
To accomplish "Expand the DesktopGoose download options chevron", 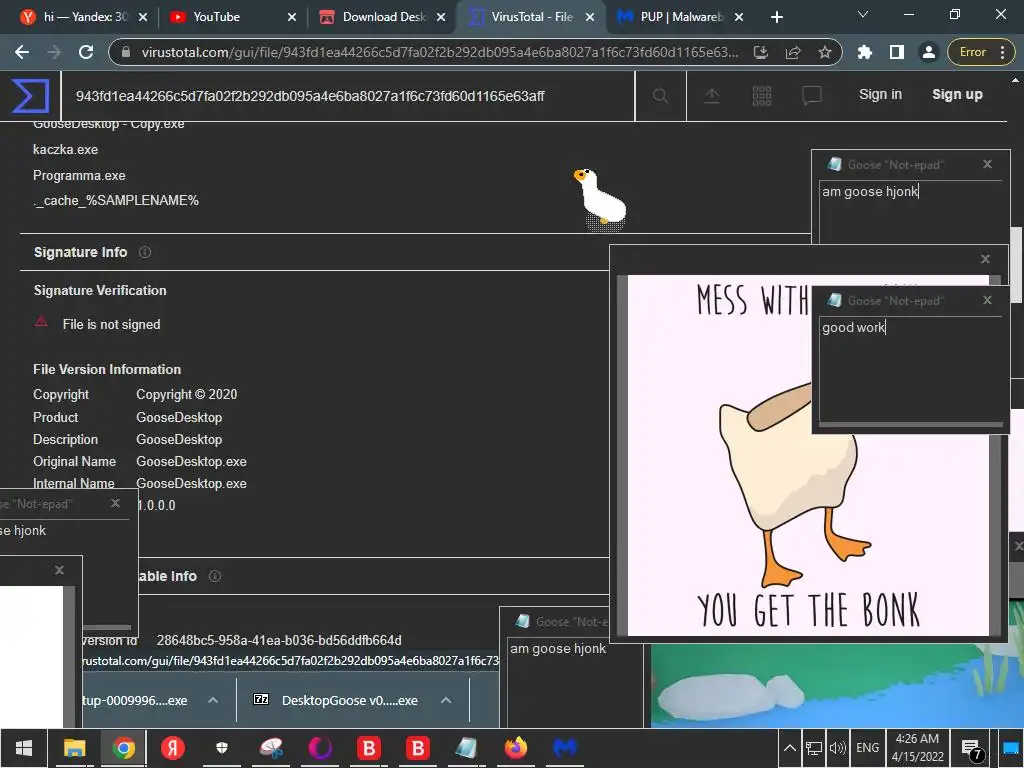I will [446, 700].
